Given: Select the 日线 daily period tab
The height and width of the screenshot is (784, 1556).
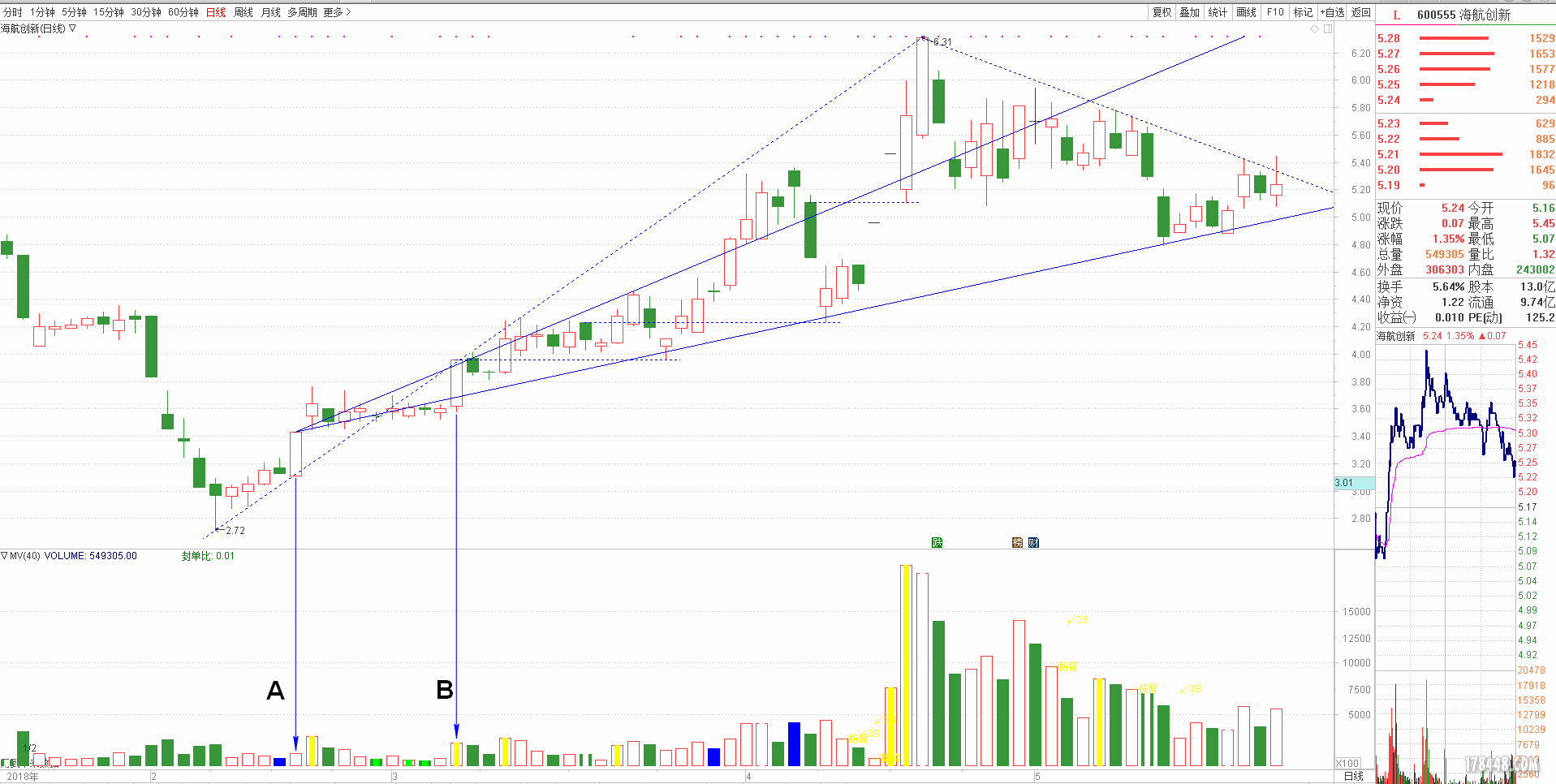Looking at the screenshot, I should tap(216, 12).
